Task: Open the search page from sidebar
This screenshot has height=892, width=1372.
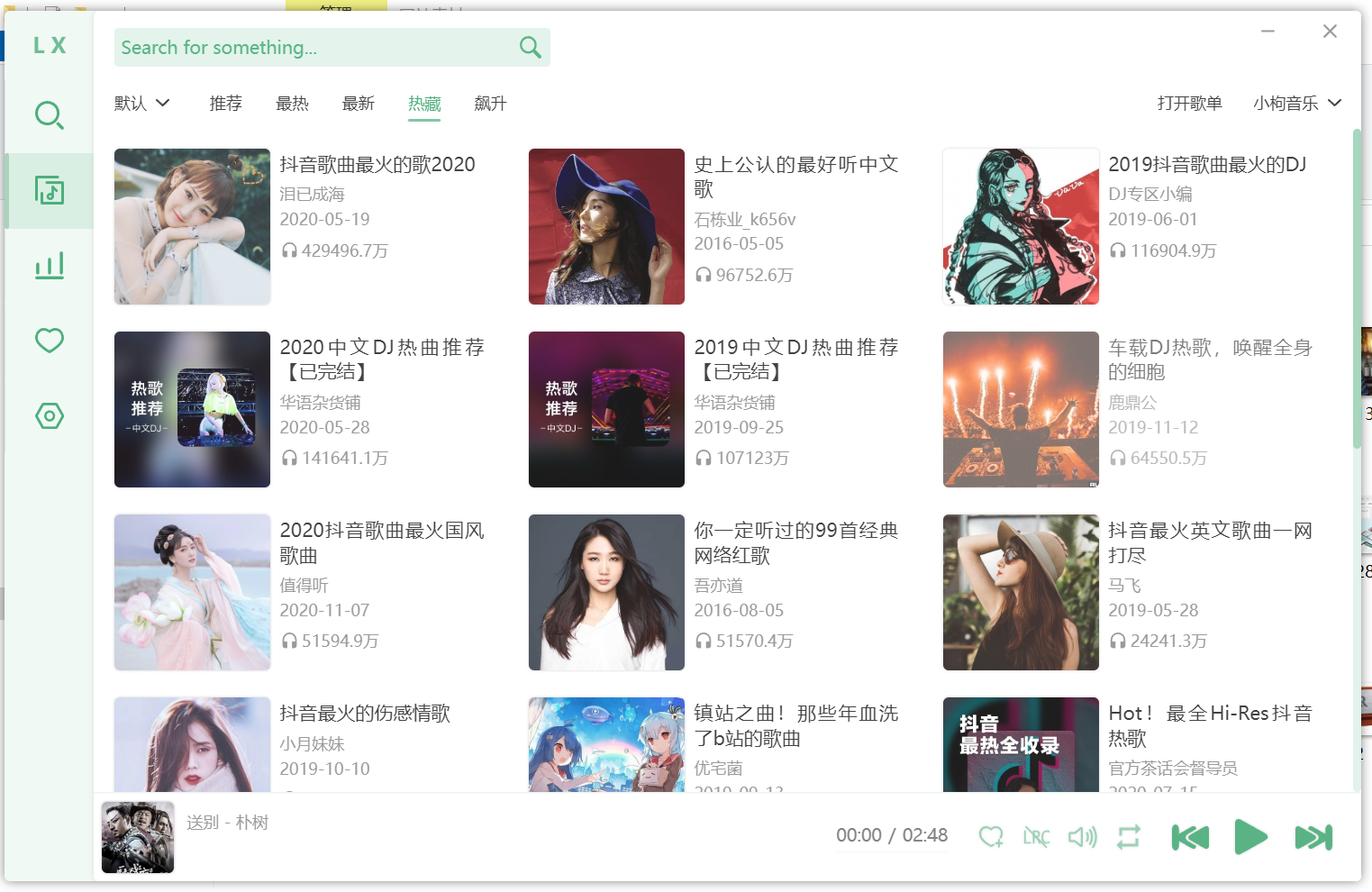Action: click(x=49, y=115)
